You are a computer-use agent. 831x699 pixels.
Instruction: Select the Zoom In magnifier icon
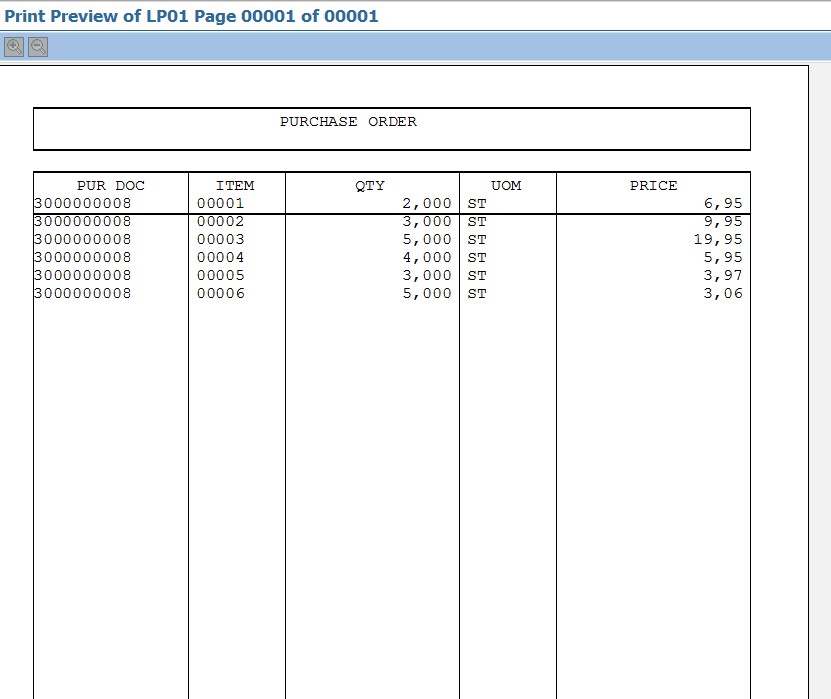(x=14, y=46)
